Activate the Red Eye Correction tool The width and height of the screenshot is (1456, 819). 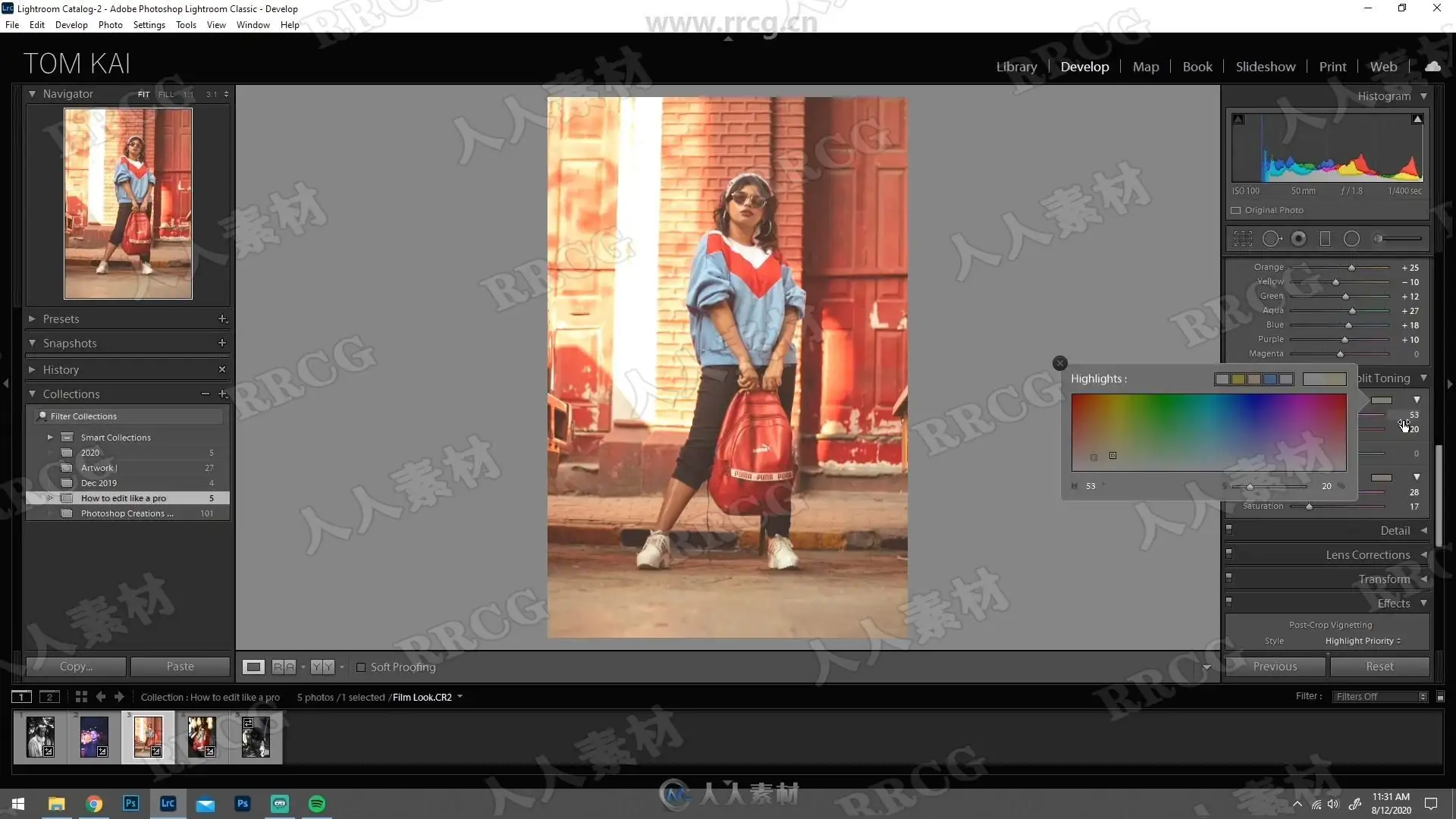[1299, 239]
